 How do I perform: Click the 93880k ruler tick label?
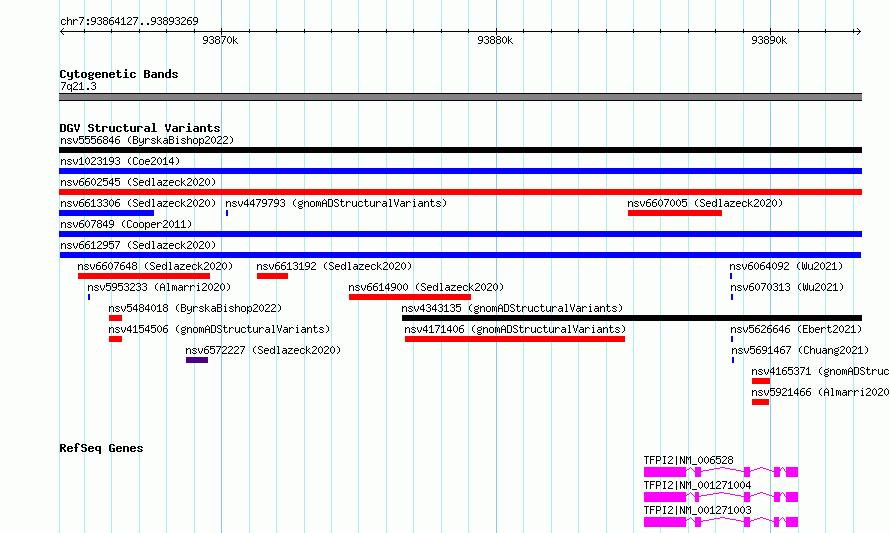click(495, 40)
